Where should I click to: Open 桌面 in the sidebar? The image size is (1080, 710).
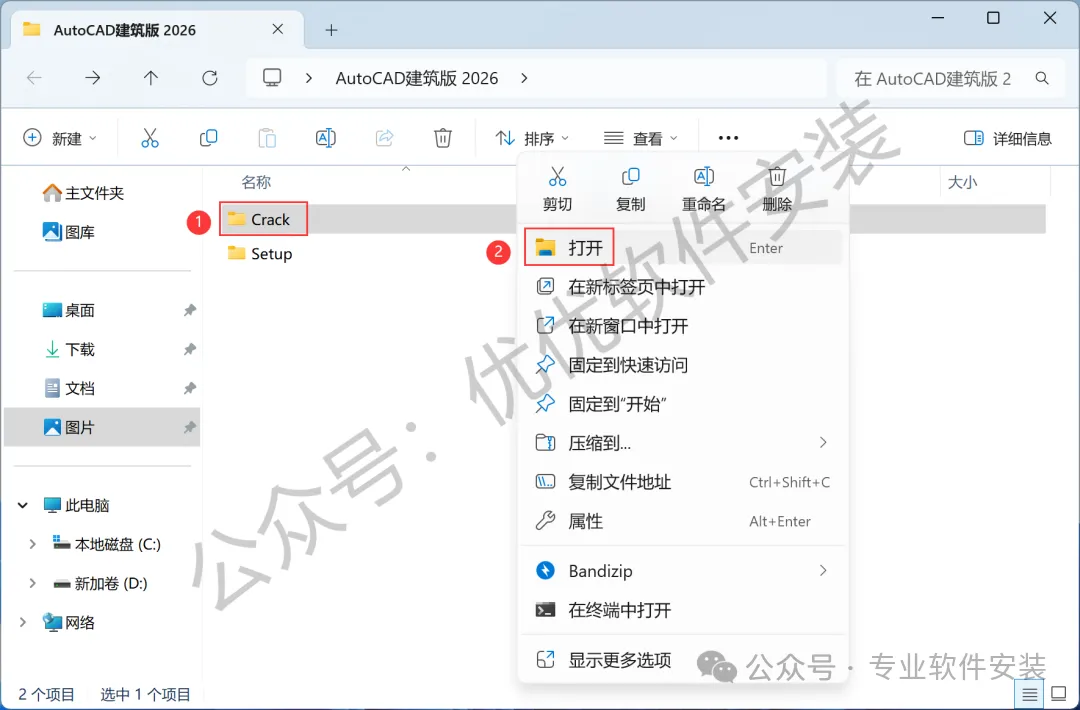pyautogui.click(x=69, y=311)
